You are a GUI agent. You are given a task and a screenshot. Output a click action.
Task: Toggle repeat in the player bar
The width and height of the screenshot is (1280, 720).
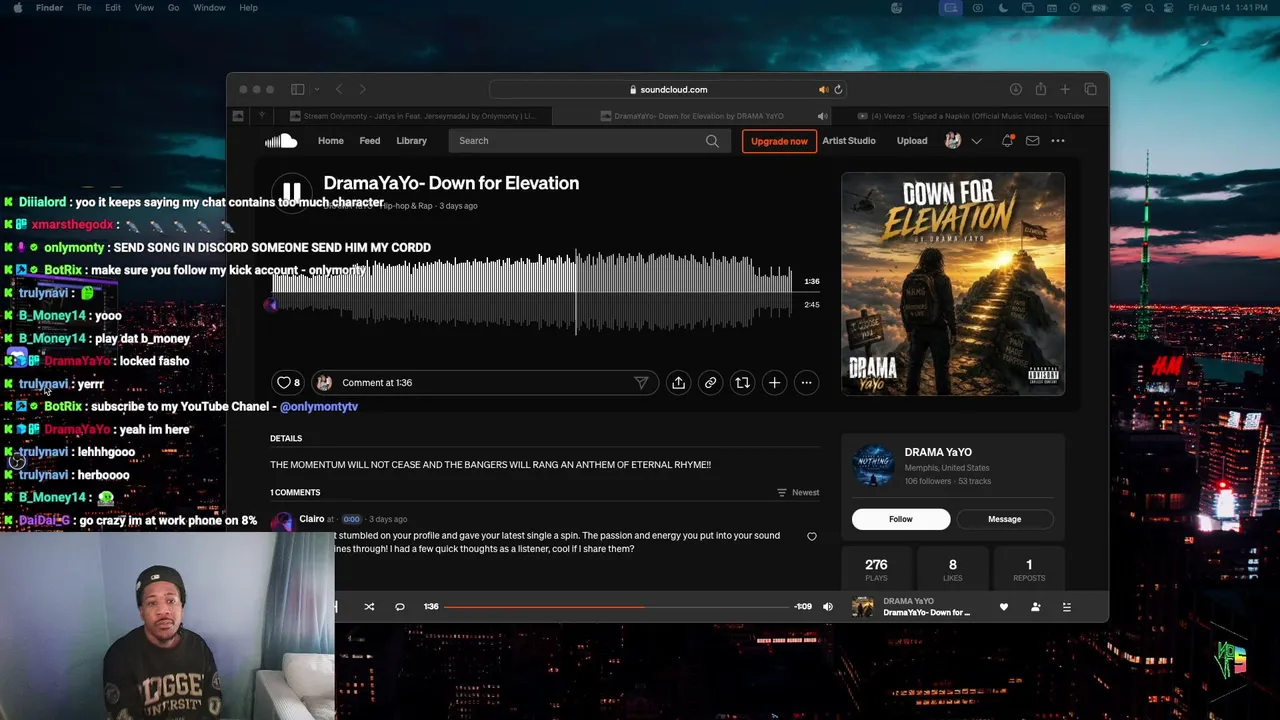pyautogui.click(x=400, y=607)
